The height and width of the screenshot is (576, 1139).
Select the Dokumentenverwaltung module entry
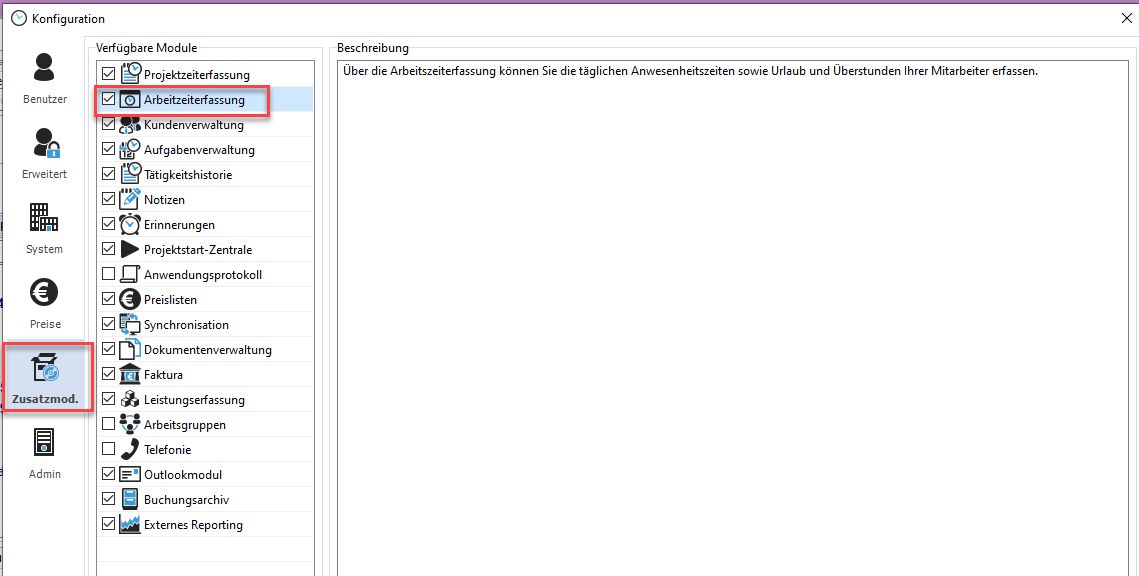(x=207, y=350)
